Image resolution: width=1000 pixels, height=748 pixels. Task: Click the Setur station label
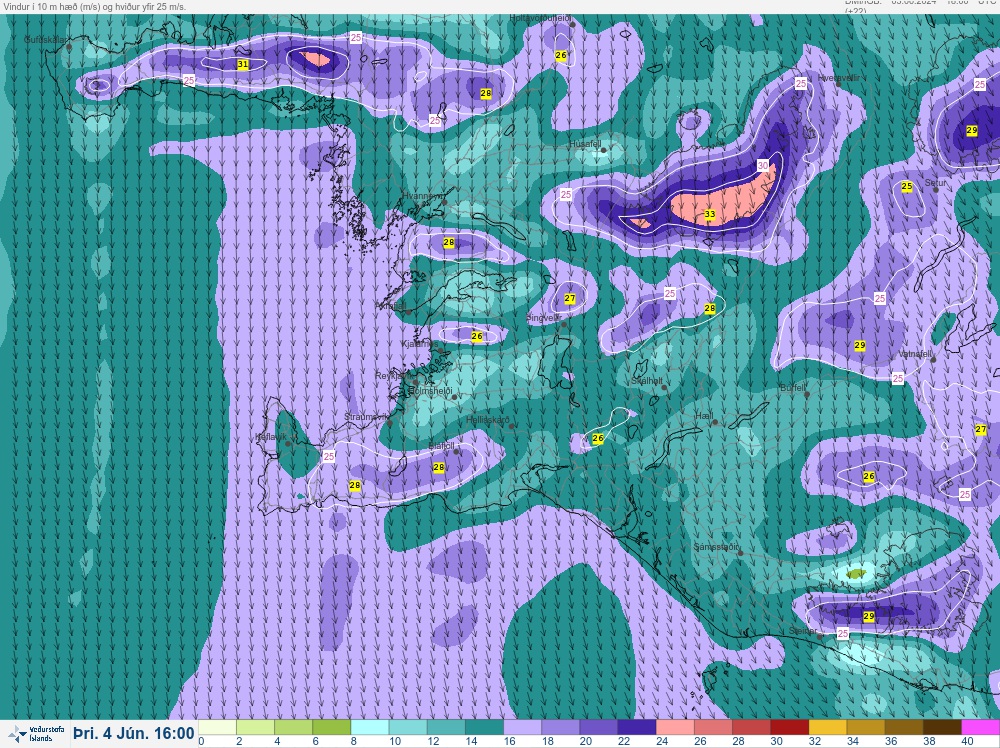936,183
